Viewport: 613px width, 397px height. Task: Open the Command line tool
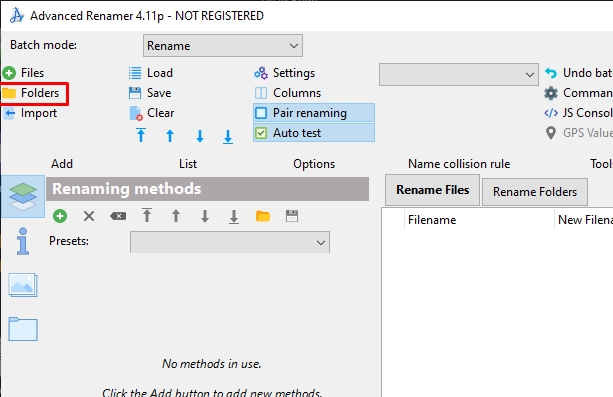(579, 93)
